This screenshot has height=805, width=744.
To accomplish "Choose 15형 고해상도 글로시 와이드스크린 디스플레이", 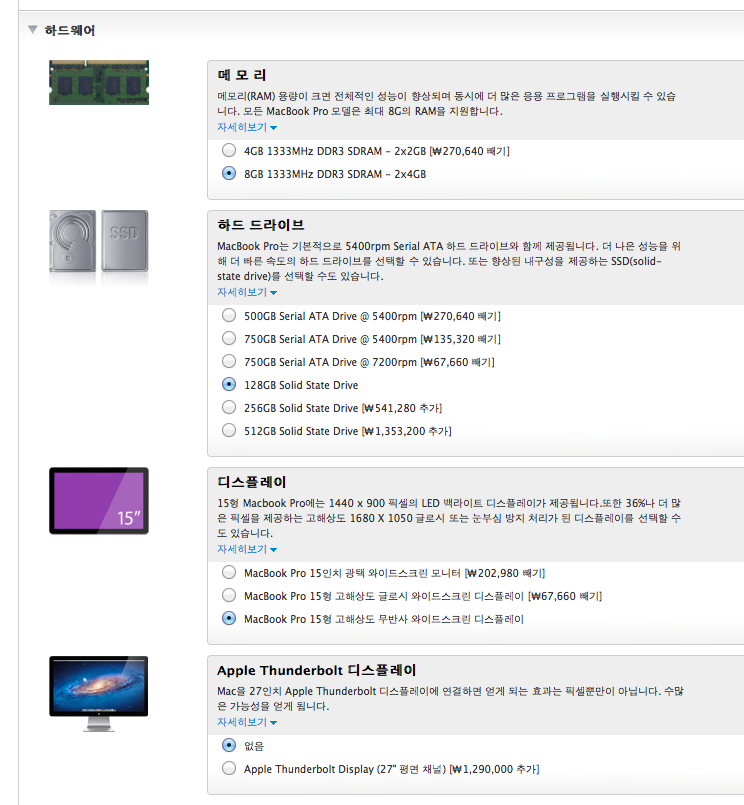I will point(229,596).
